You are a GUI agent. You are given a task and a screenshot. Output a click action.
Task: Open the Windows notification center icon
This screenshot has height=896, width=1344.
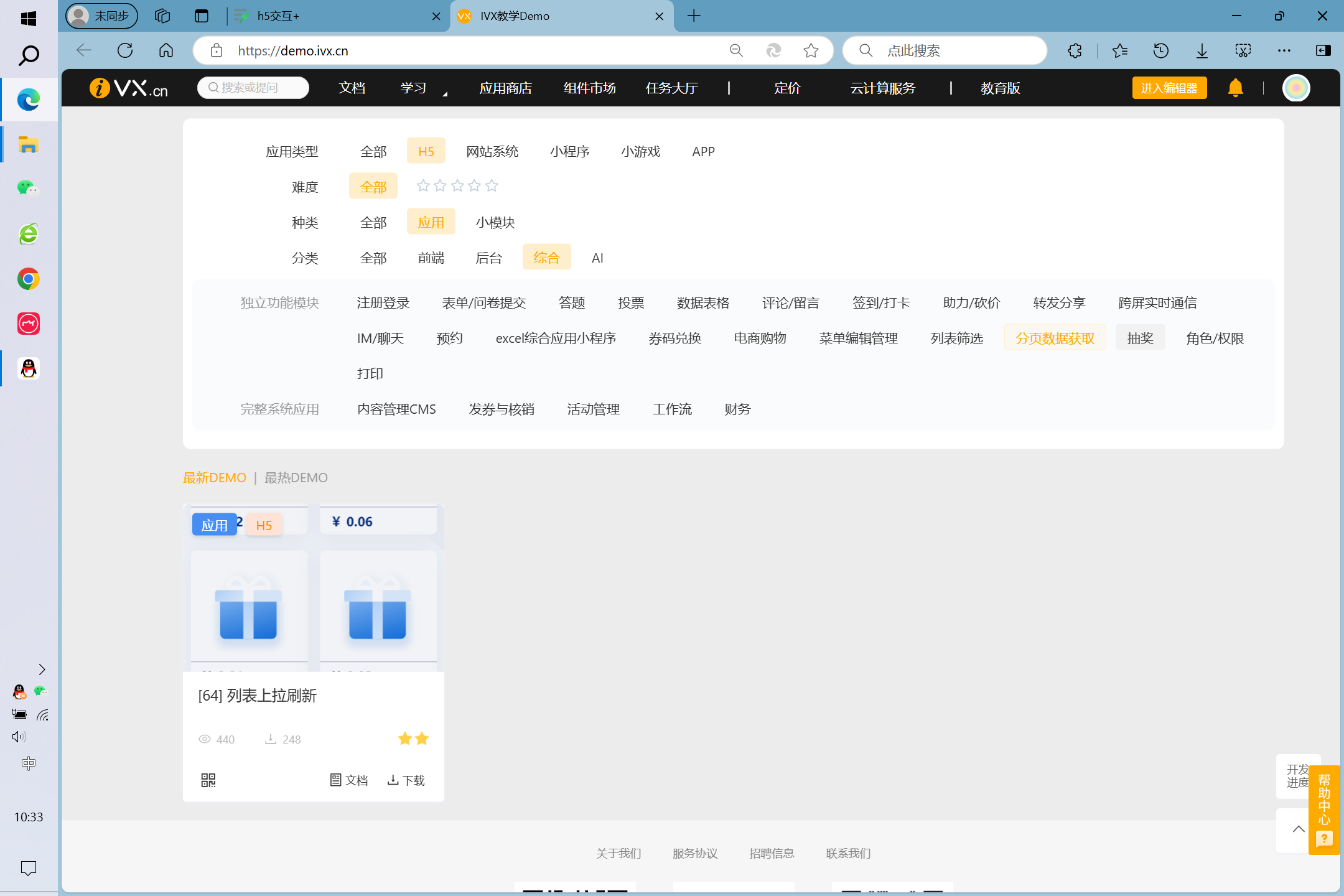point(29,868)
